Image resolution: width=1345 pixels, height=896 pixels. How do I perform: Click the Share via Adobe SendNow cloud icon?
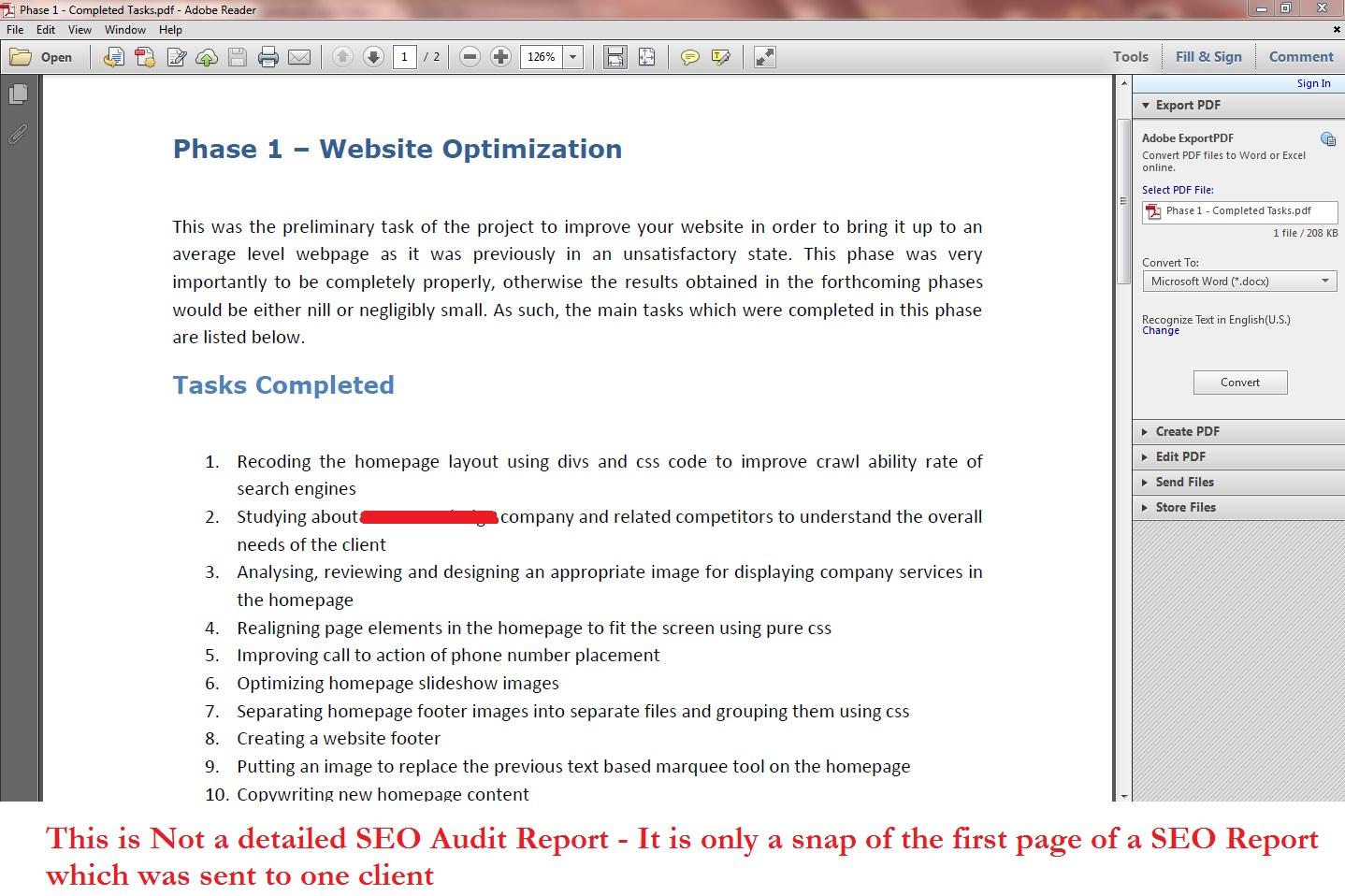coord(206,56)
